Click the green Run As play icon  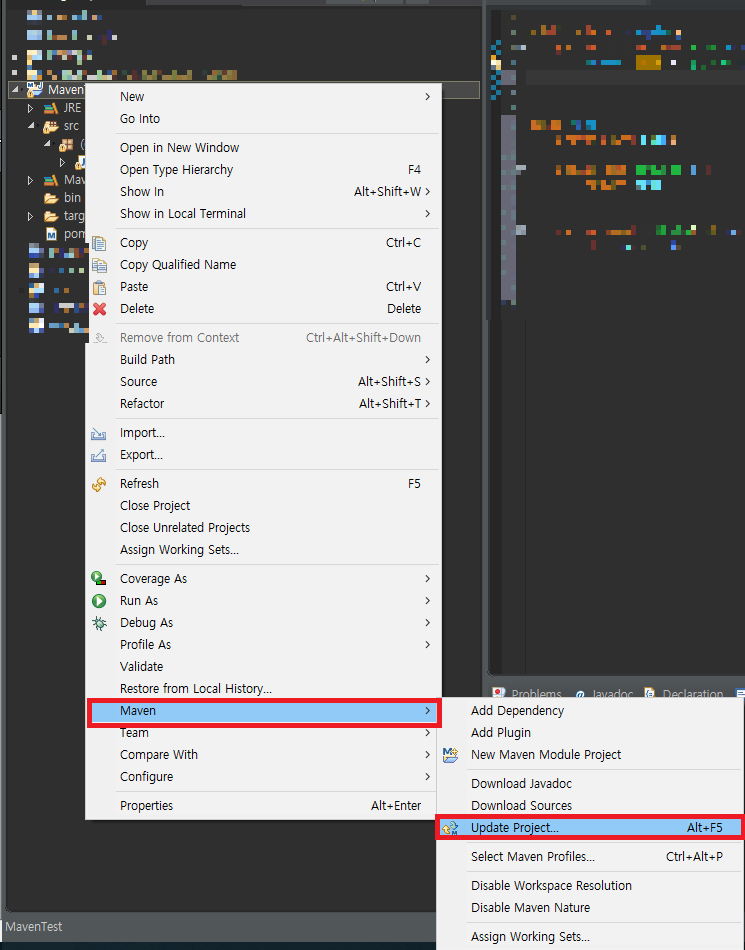(99, 601)
